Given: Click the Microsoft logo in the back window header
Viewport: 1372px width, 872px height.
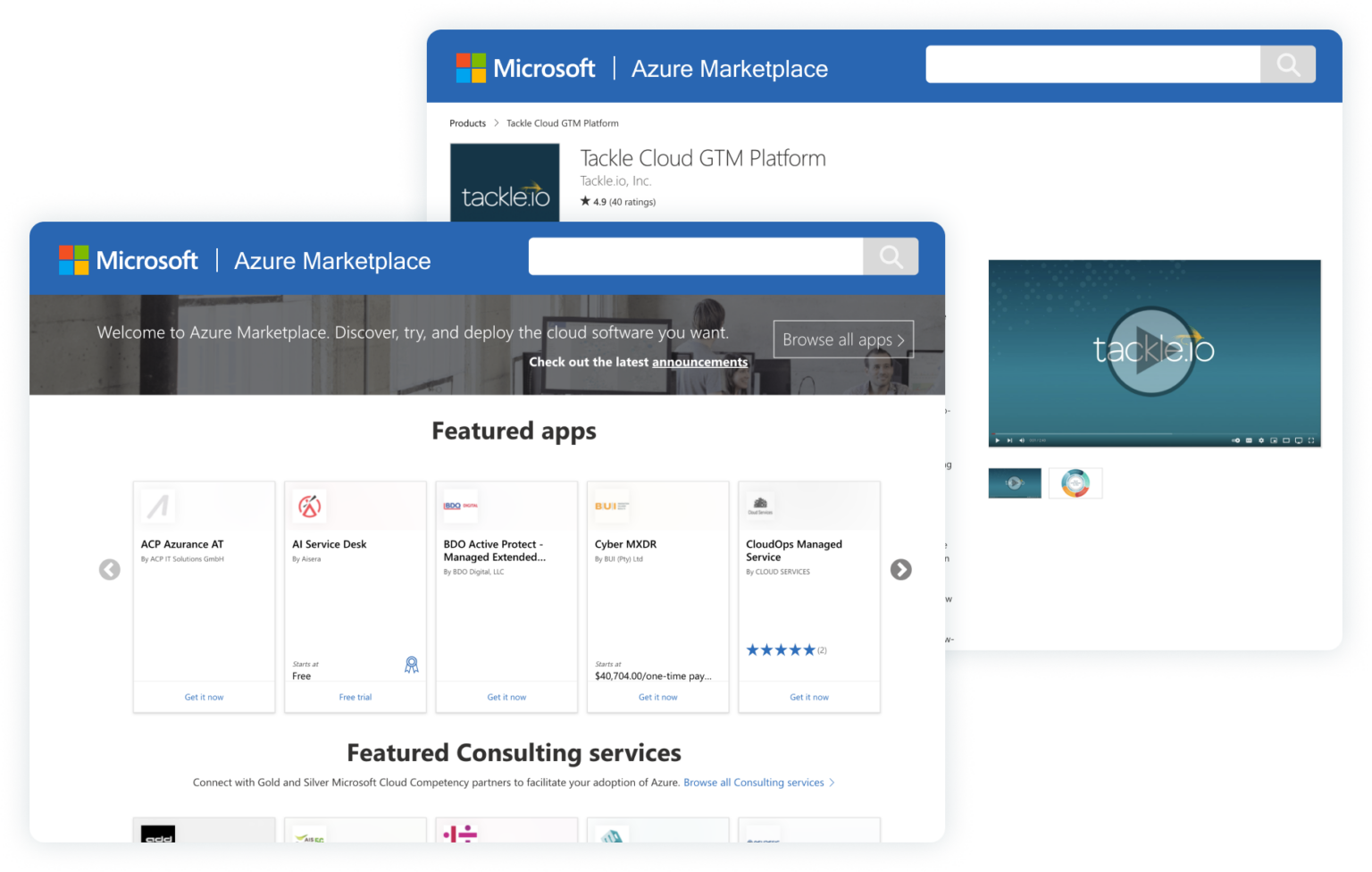Looking at the screenshot, I should coord(525,68).
